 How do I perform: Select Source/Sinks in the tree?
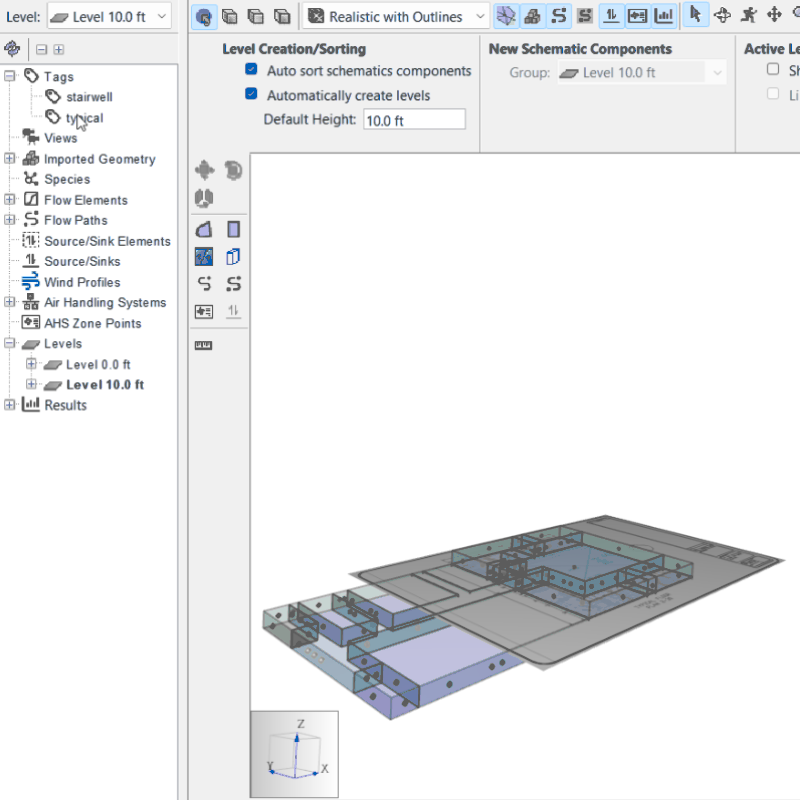(x=82, y=261)
